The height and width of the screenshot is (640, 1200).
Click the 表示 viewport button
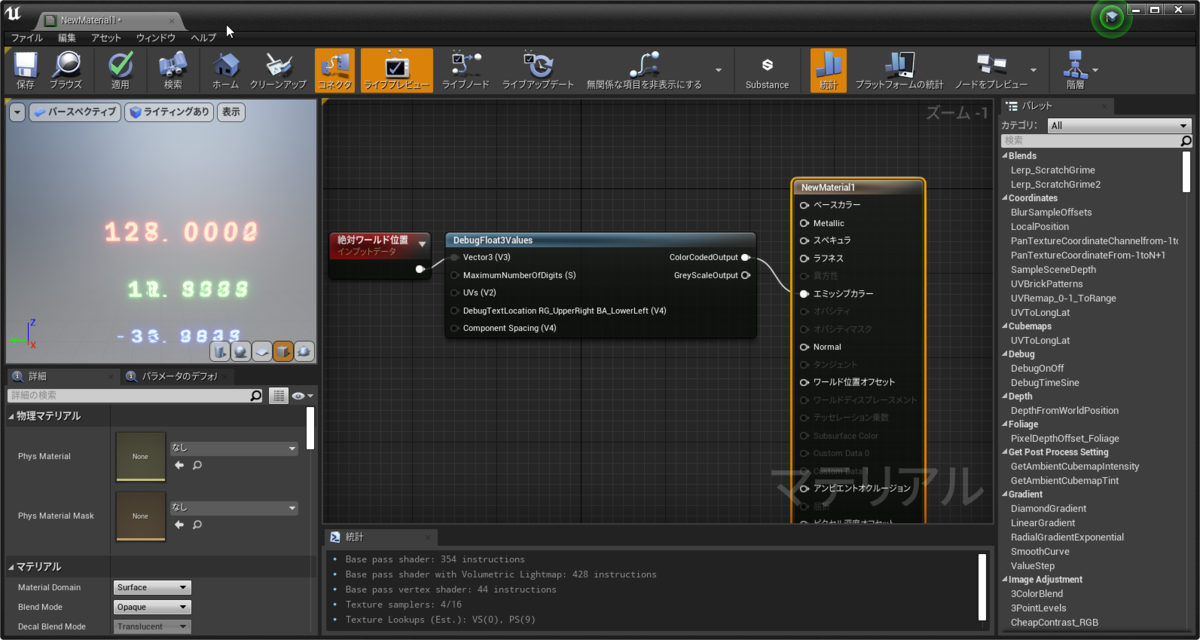point(231,112)
